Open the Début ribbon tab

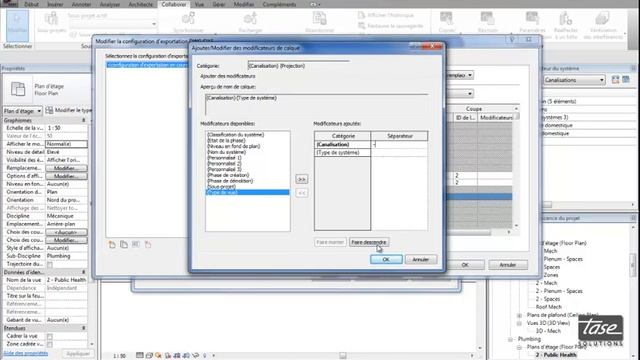tap(31, 4)
